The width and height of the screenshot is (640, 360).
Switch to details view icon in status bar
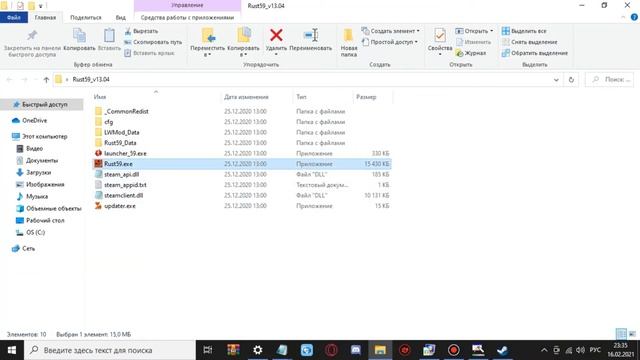click(x=621, y=334)
